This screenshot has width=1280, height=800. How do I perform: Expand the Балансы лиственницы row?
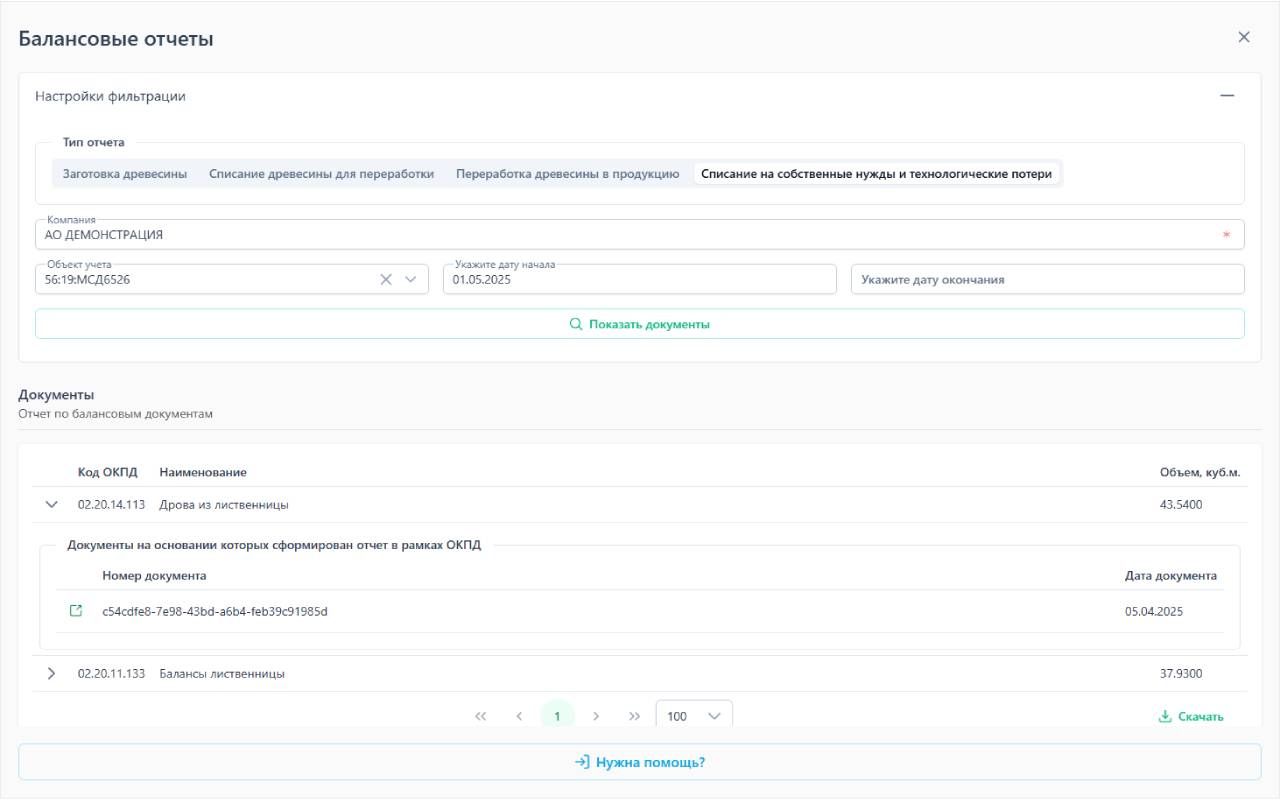52,674
